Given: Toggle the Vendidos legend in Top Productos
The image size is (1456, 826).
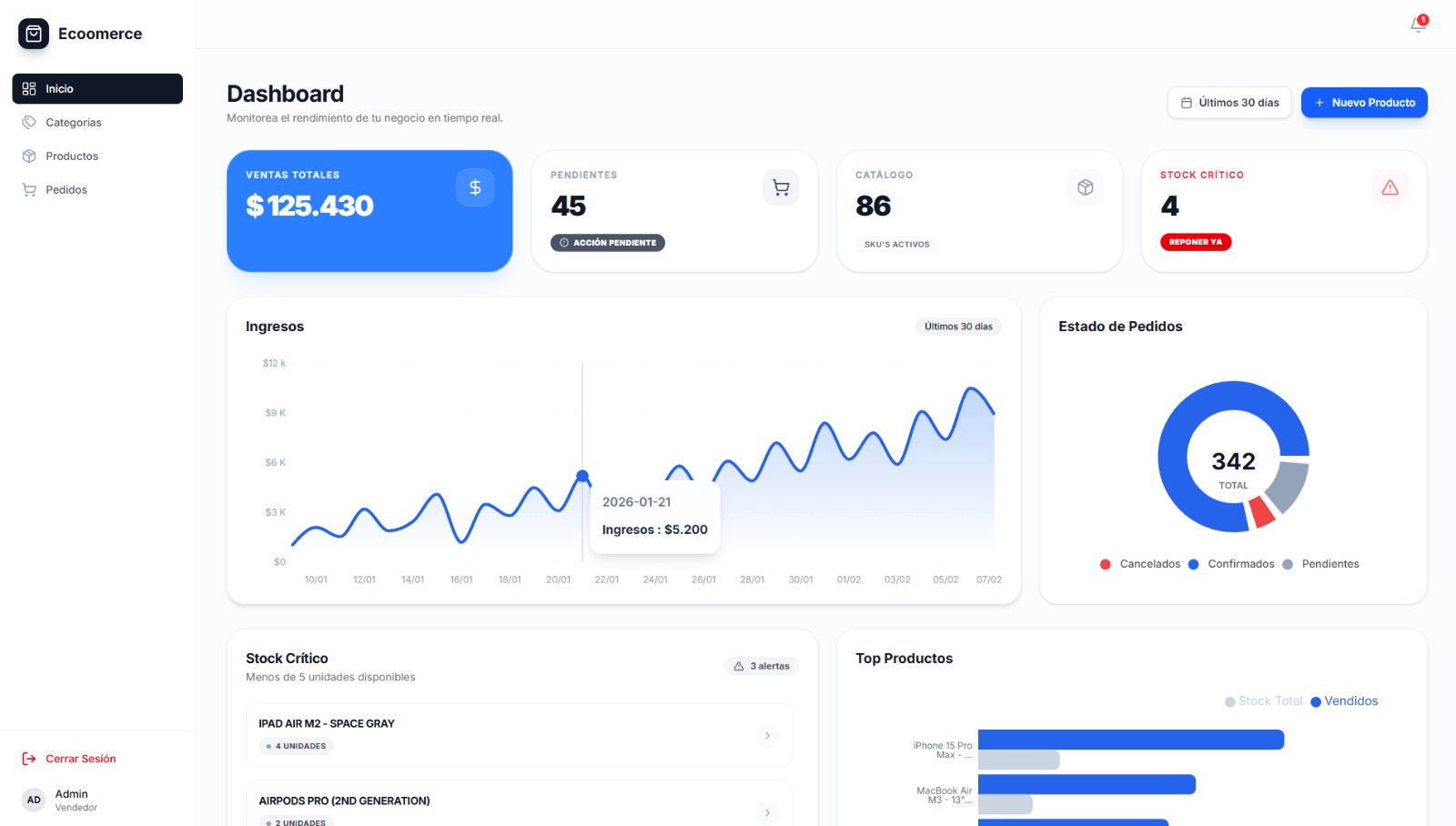Looking at the screenshot, I should pyautogui.click(x=1344, y=701).
